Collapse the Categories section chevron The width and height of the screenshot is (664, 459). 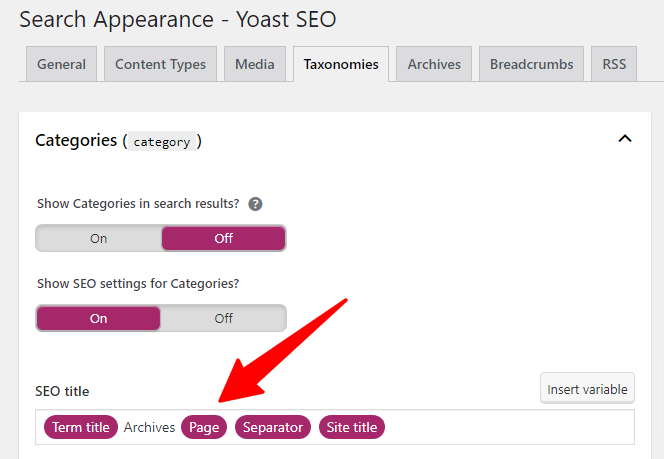625,138
